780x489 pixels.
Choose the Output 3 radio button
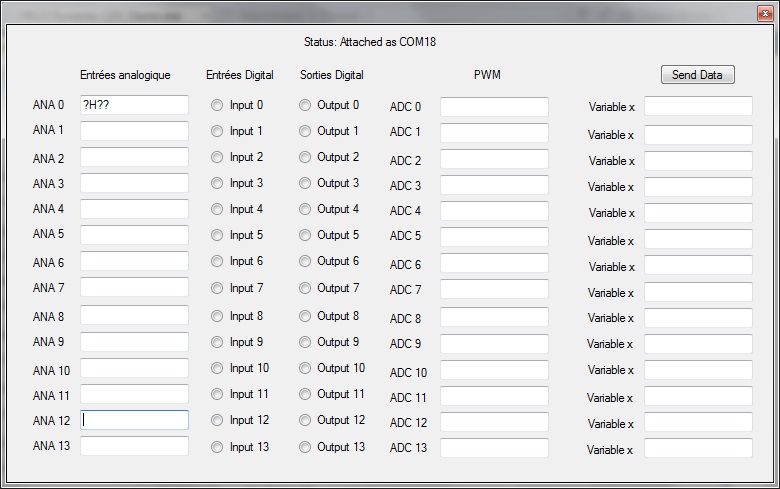(x=305, y=184)
